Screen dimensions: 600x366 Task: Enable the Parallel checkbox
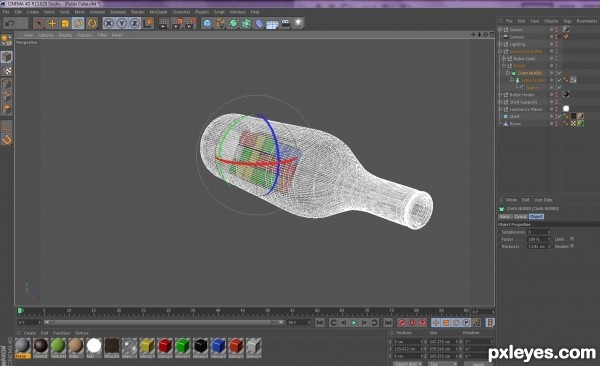572,246
